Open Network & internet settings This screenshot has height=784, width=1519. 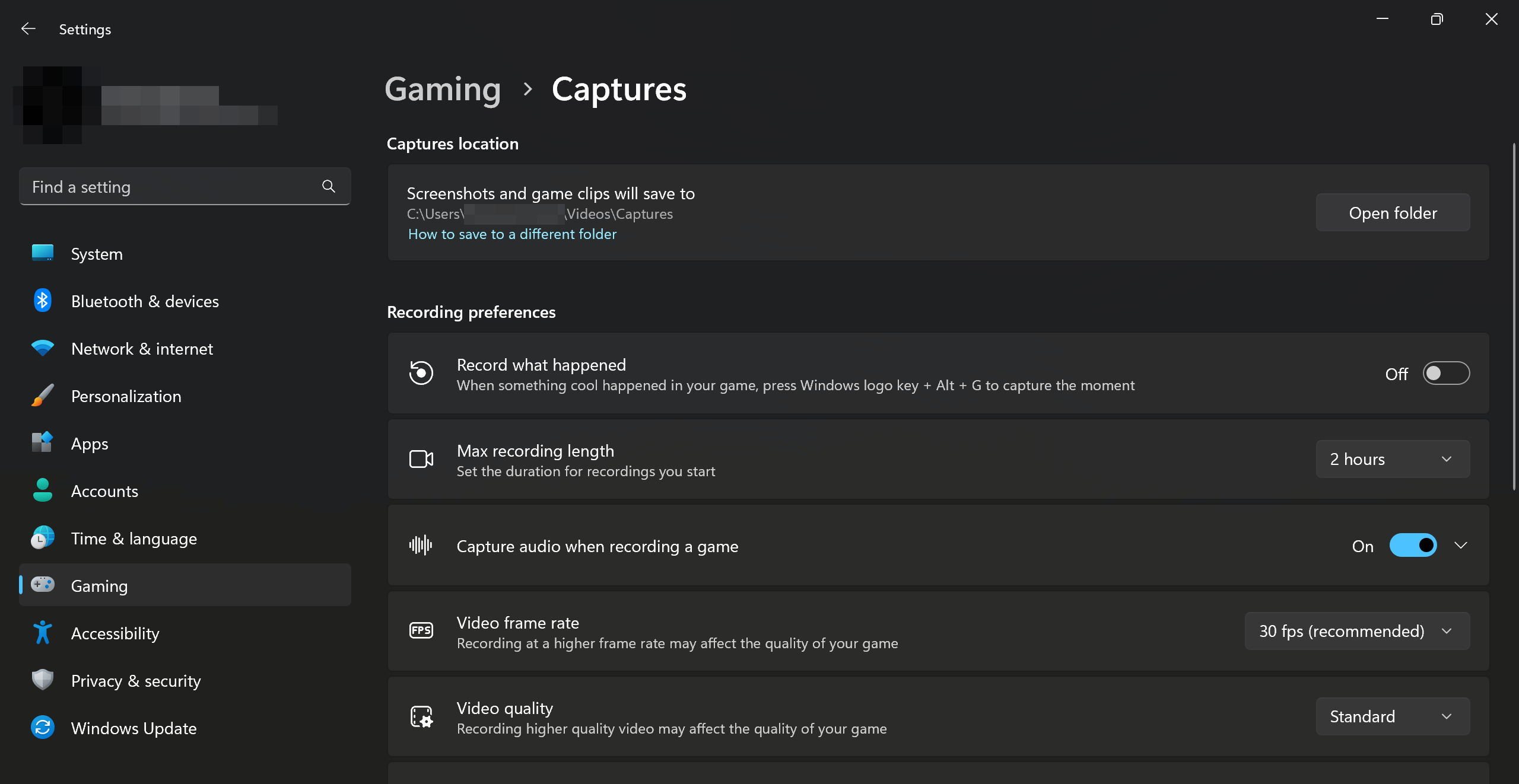(142, 349)
